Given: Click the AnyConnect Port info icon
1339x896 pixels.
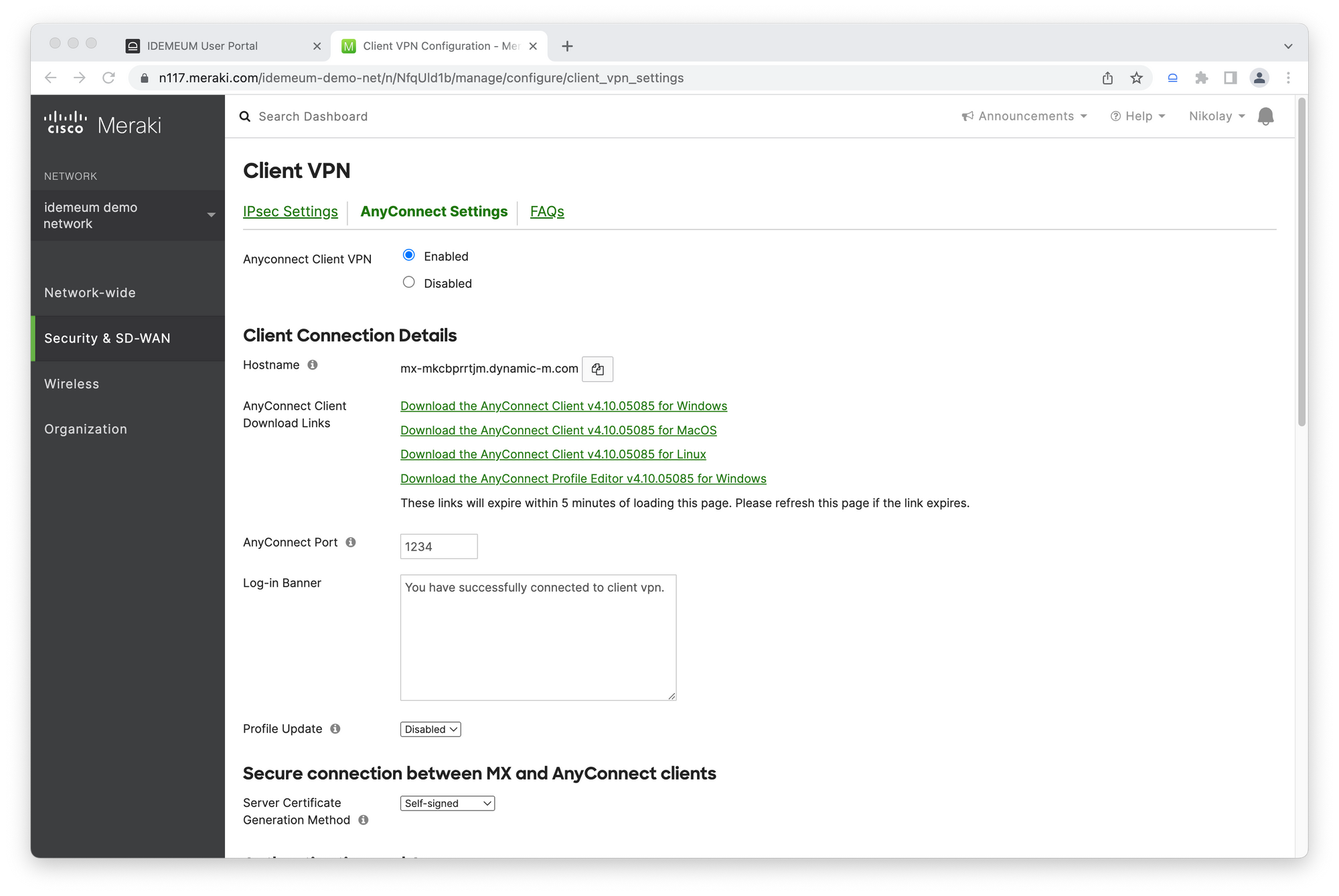Looking at the screenshot, I should click(351, 542).
